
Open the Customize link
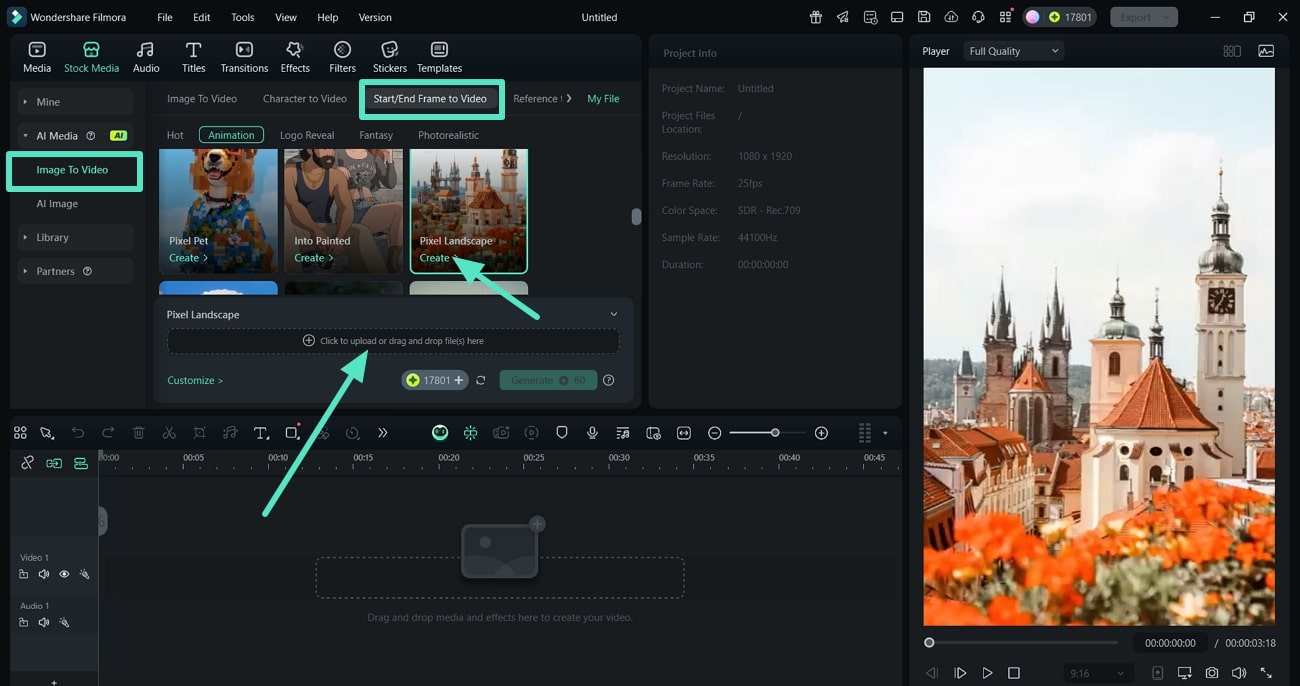coord(195,381)
